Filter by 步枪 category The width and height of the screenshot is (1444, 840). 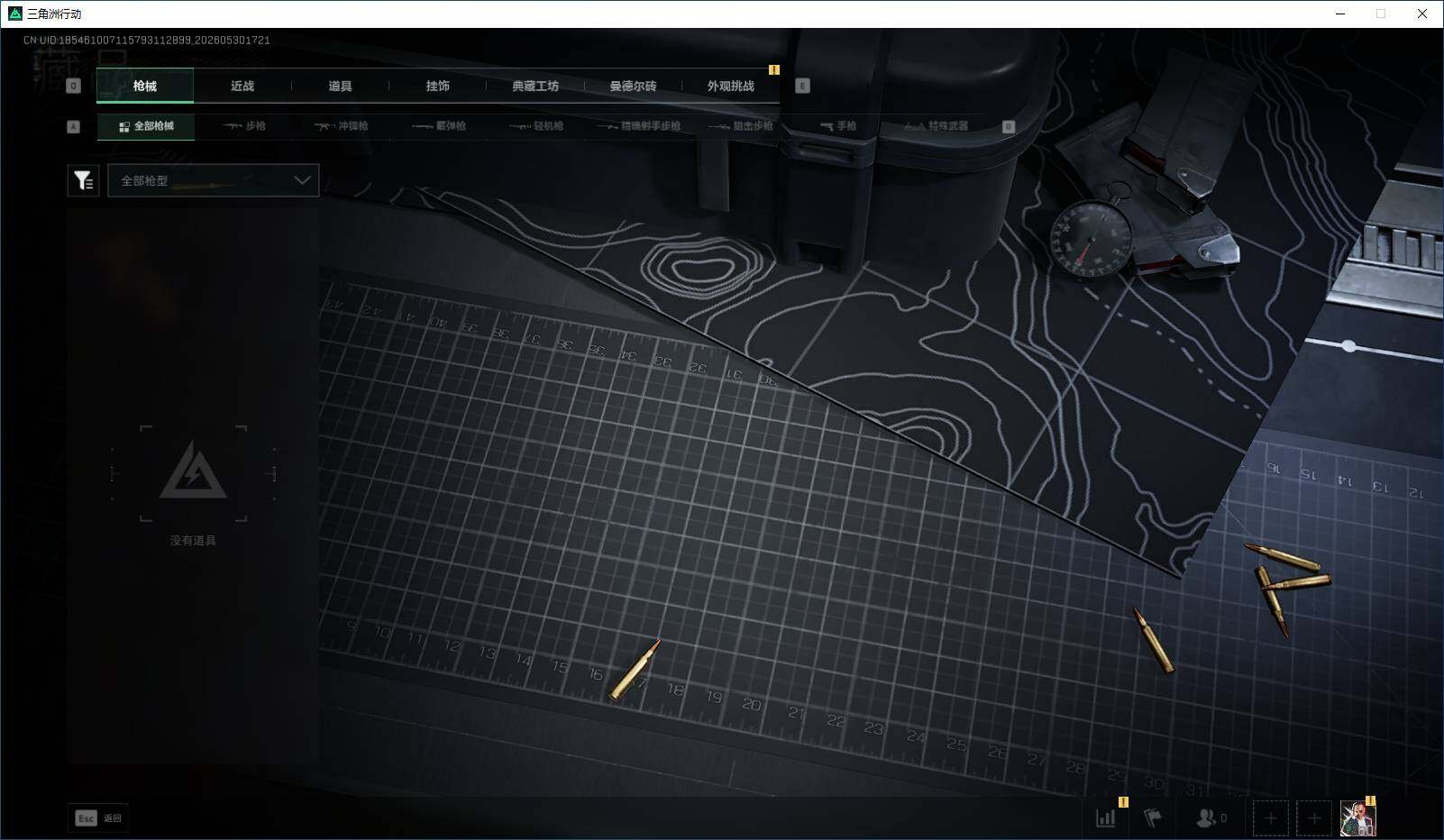(244, 126)
